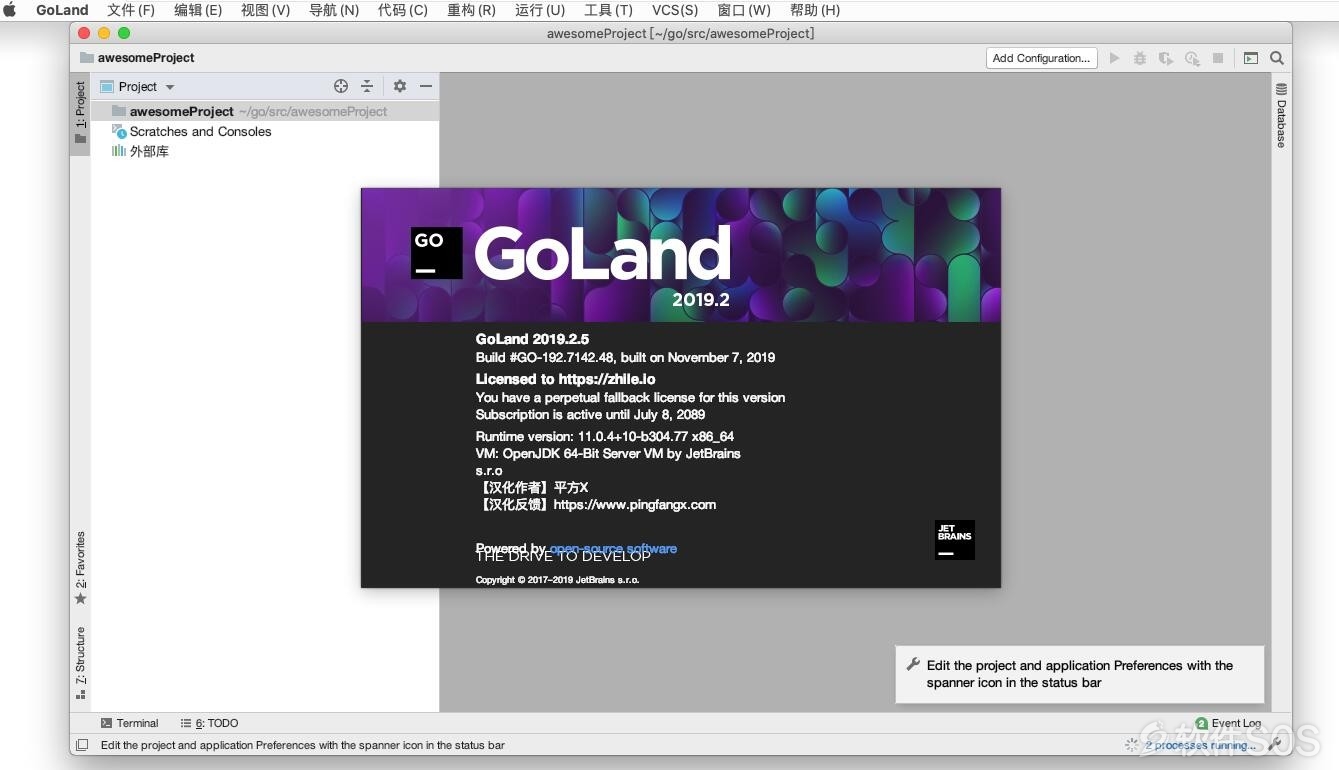Open the GoLand application menu

coord(62,10)
